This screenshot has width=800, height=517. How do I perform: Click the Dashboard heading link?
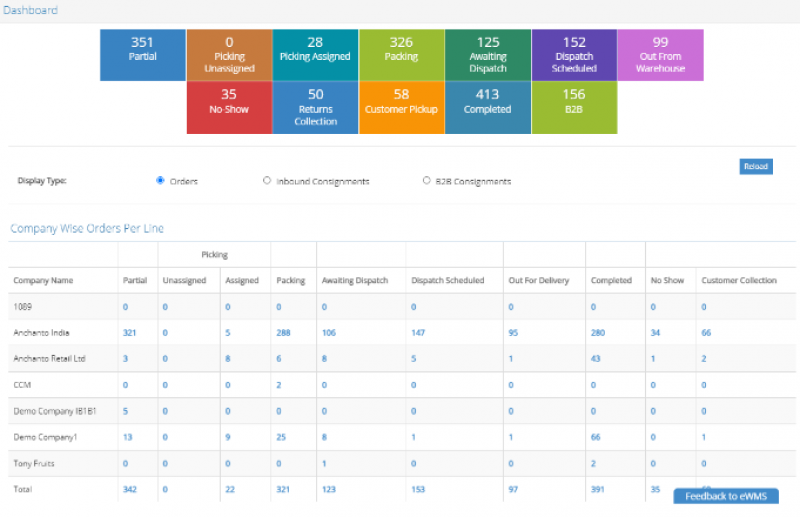pos(29,10)
